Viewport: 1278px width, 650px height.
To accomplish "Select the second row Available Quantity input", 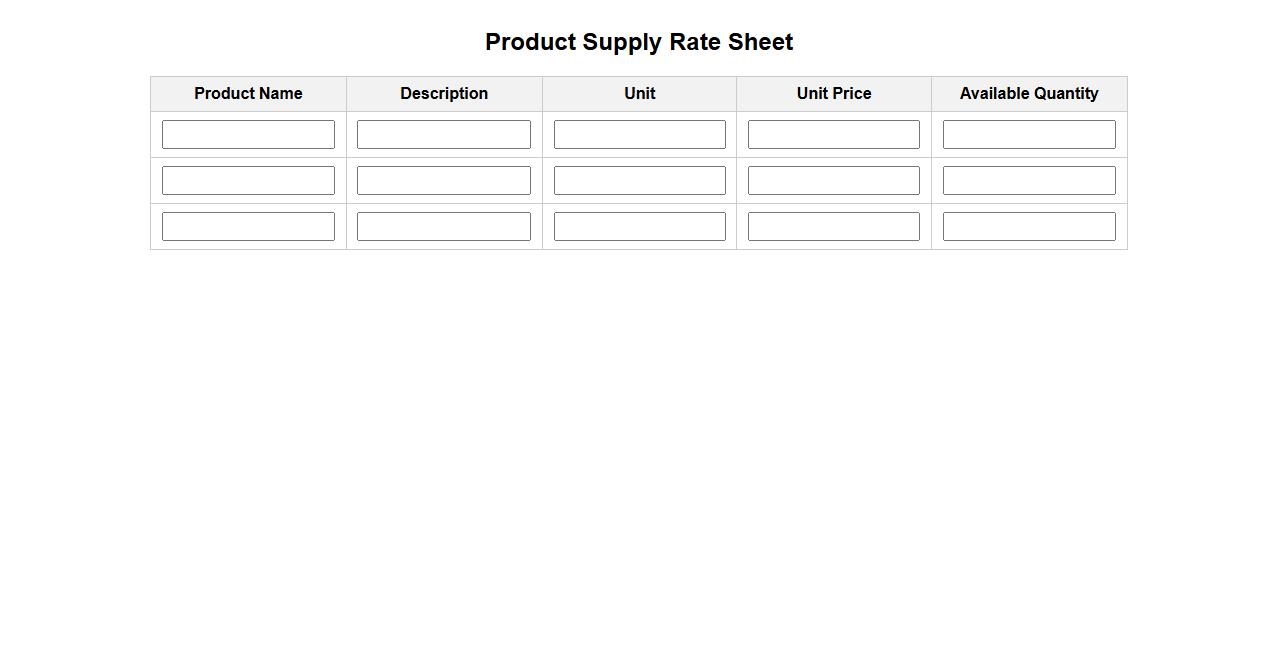I will click(x=1028, y=180).
